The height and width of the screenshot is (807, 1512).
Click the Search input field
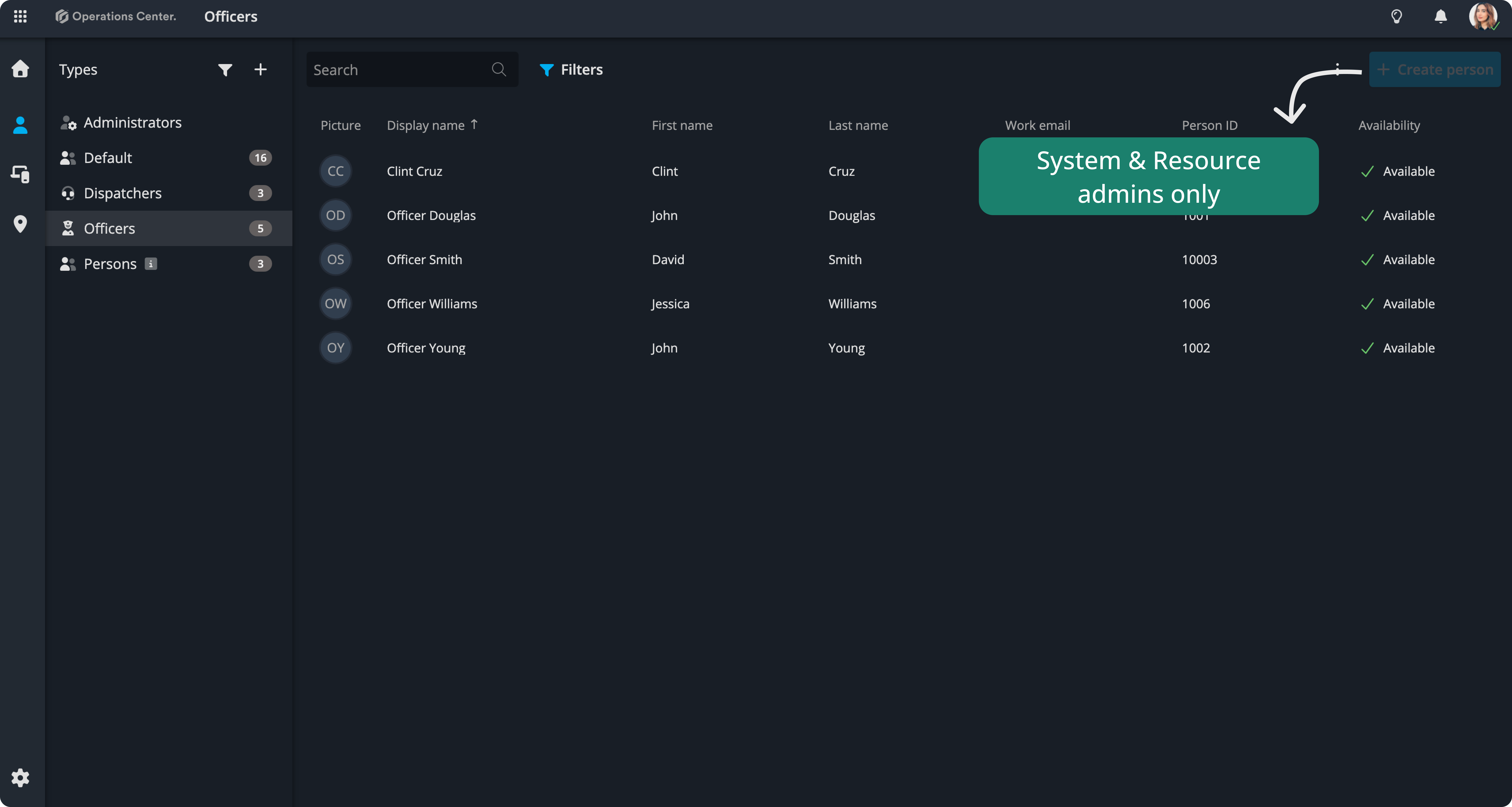coord(399,70)
